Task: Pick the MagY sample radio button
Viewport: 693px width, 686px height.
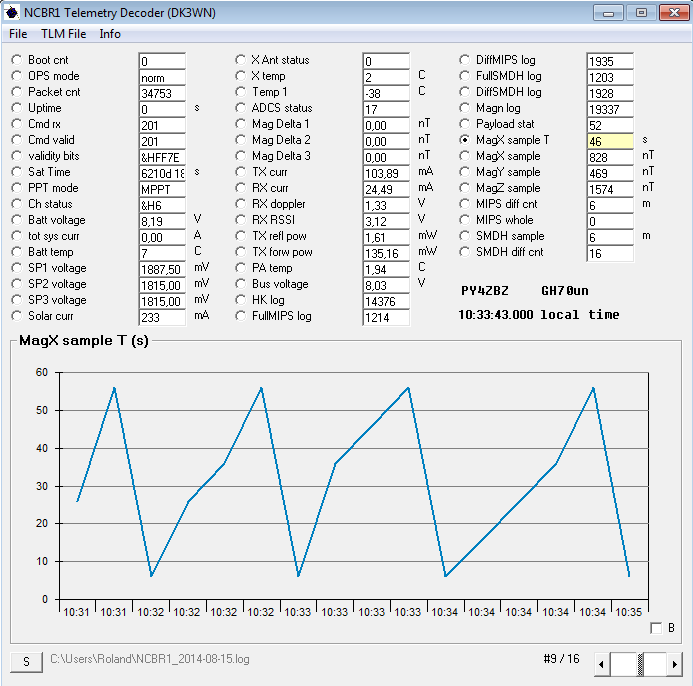Action: 465,172
